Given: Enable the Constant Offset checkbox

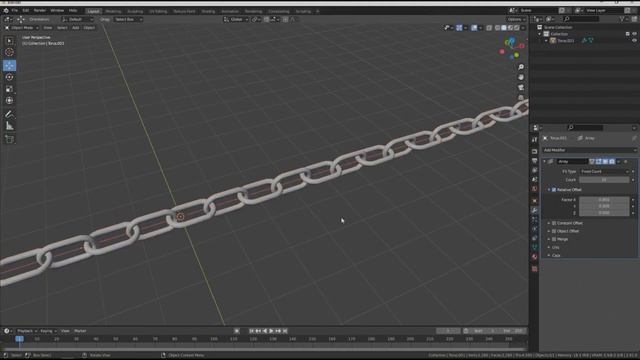Looking at the screenshot, I should pyautogui.click(x=554, y=223).
